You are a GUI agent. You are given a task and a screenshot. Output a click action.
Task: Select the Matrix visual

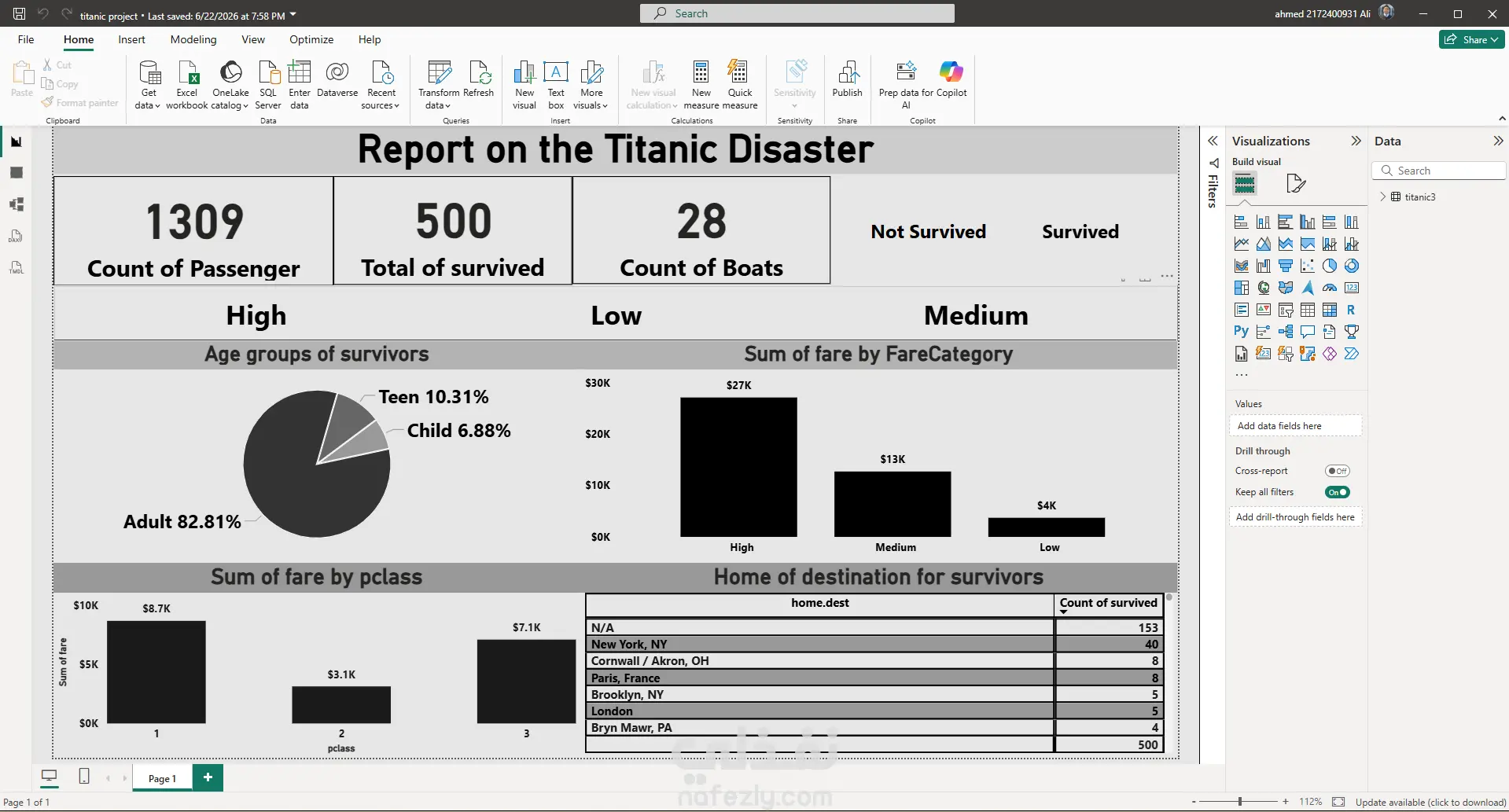click(1330, 310)
